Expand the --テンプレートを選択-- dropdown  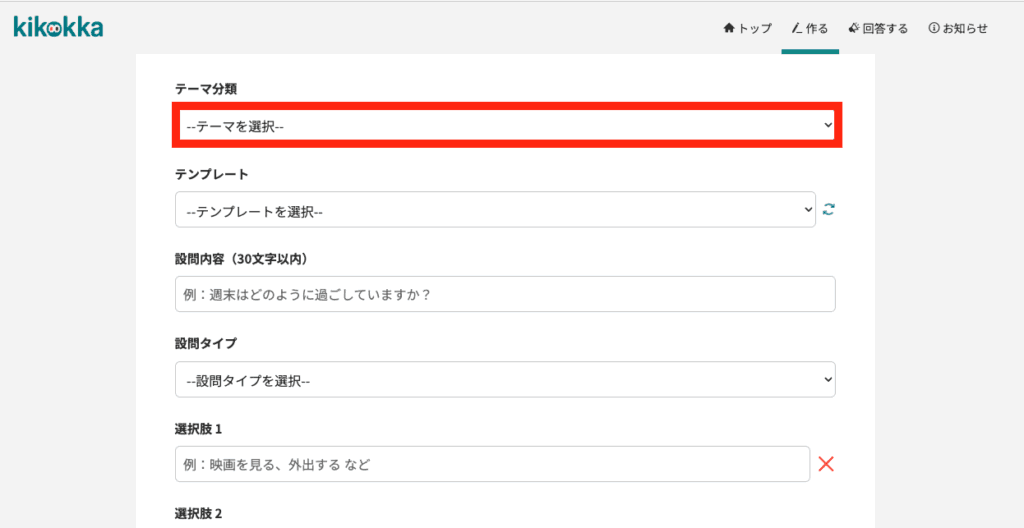[x=495, y=209]
